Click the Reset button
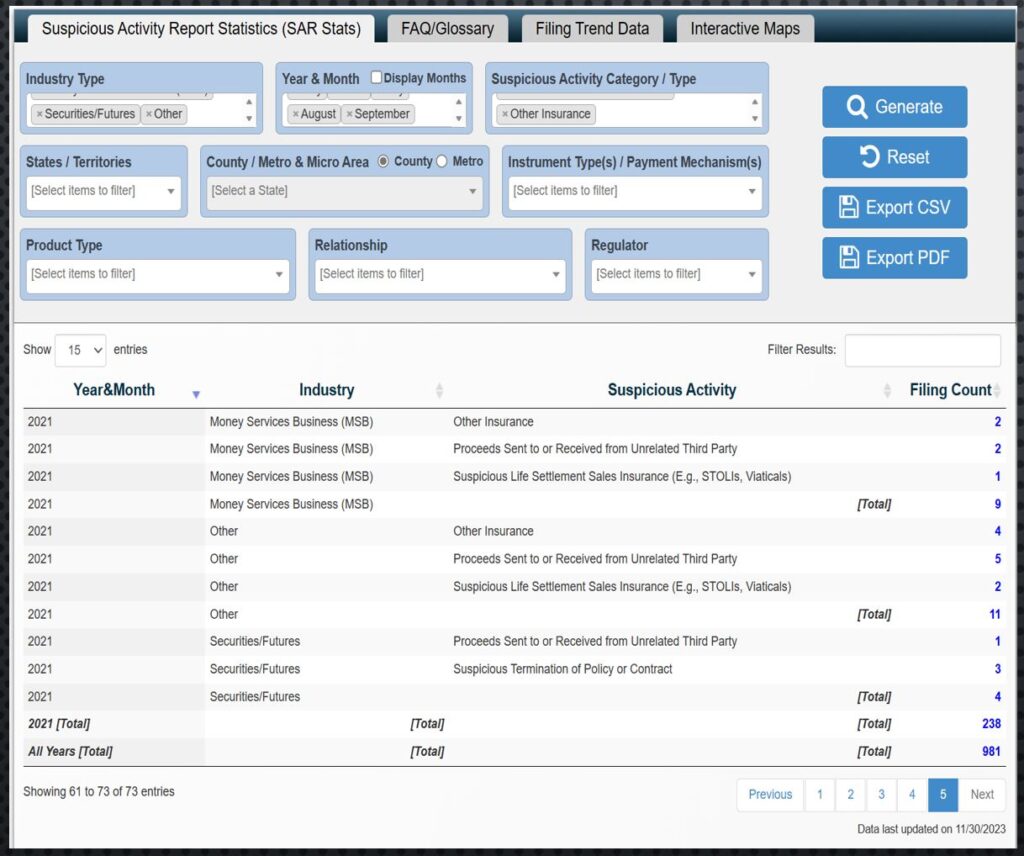The image size is (1024, 856). 894,157
